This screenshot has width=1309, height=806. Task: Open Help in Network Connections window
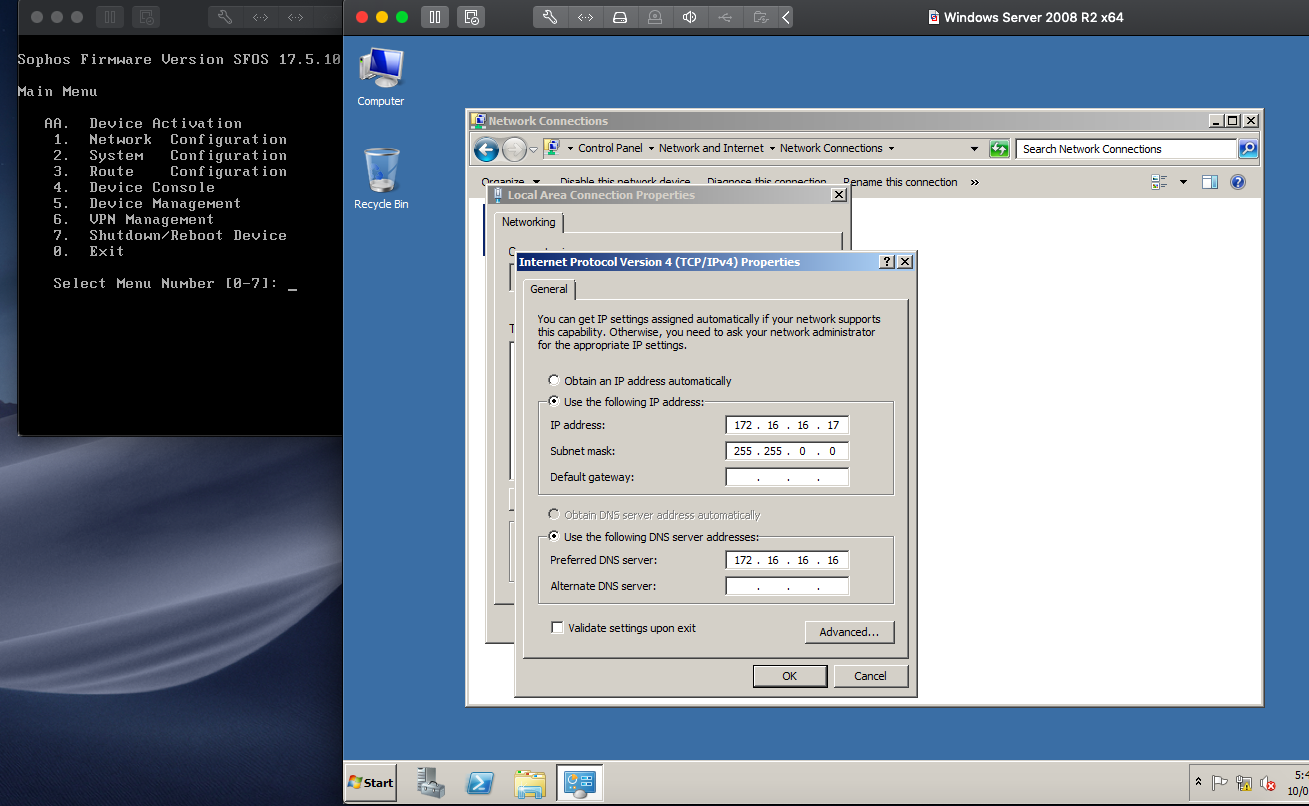[1238, 182]
